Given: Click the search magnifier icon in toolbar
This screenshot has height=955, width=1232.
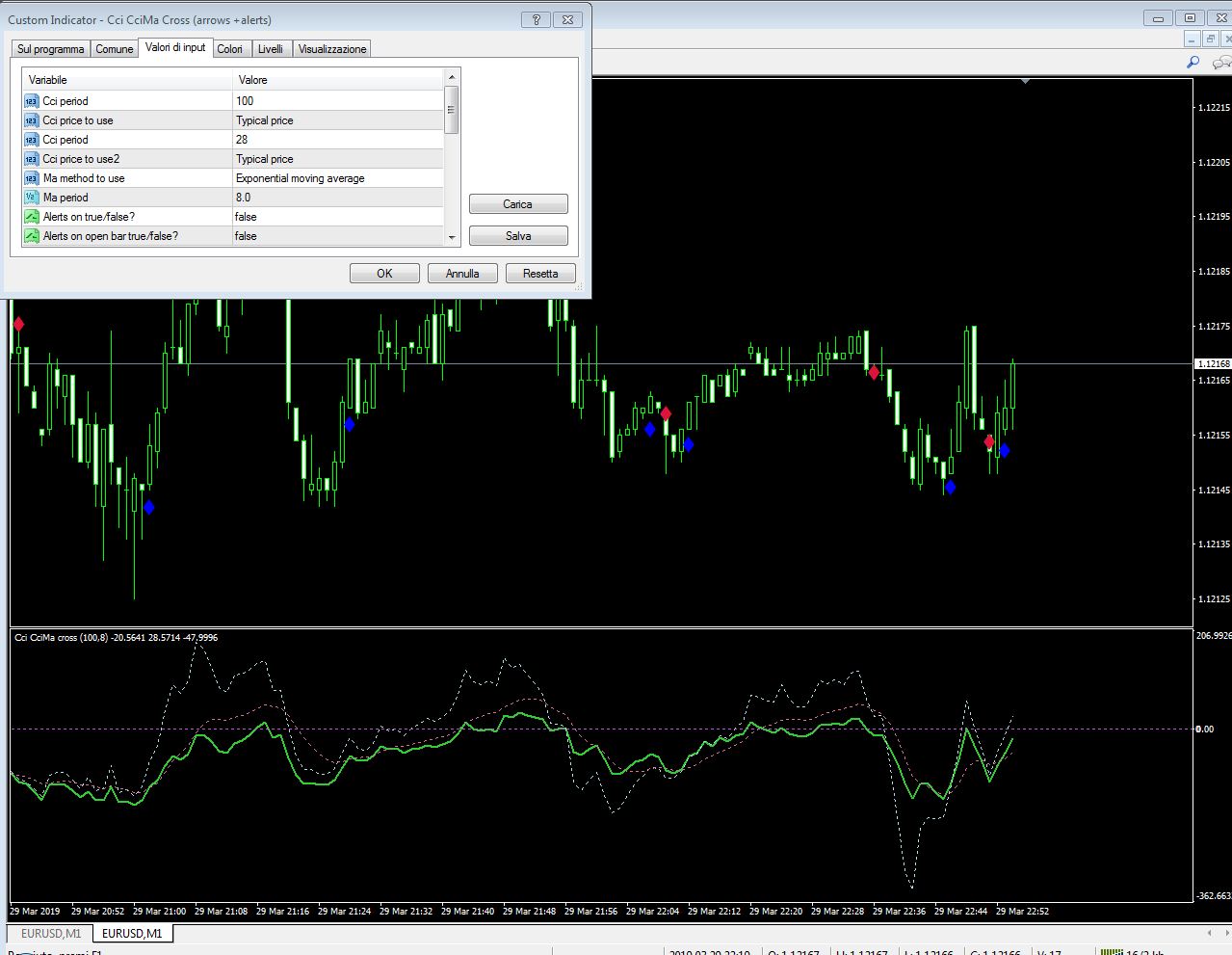Looking at the screenshot, I should click(1193, 63).
